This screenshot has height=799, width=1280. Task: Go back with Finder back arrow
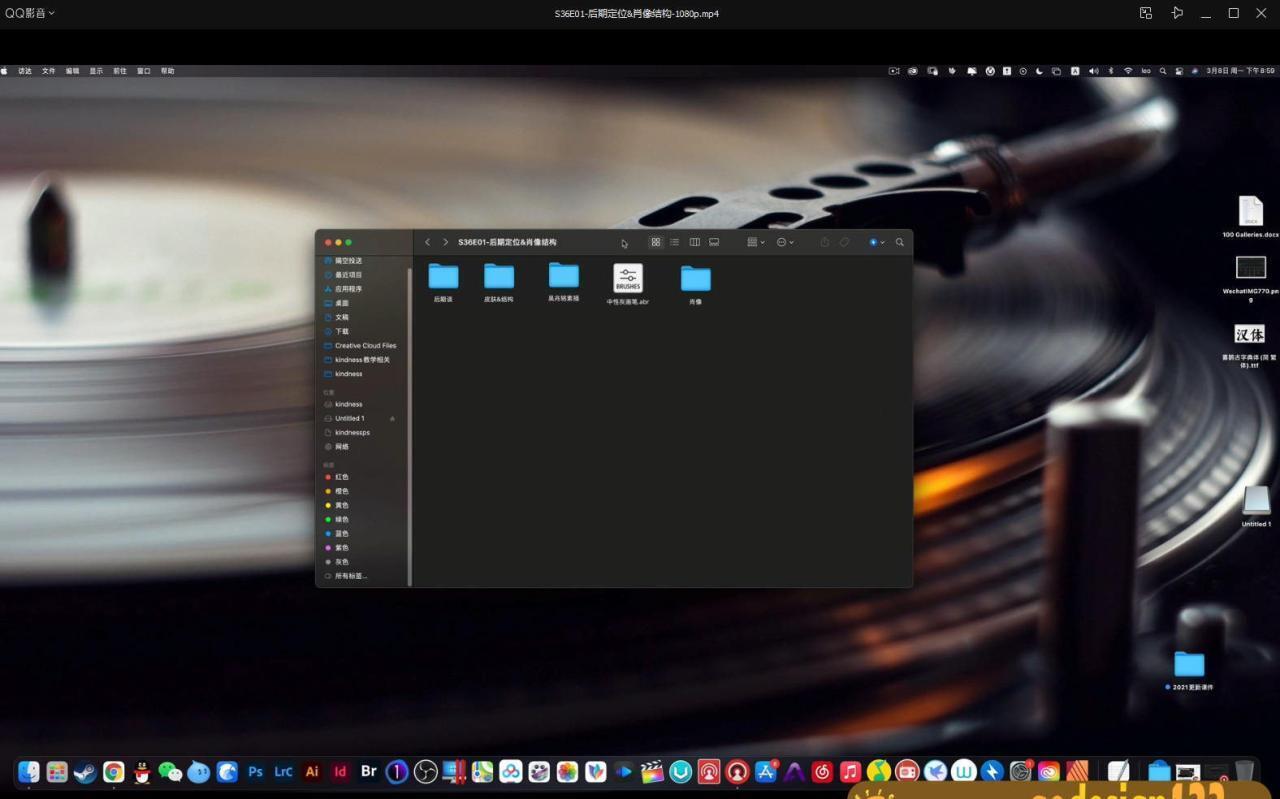[428, 242]
